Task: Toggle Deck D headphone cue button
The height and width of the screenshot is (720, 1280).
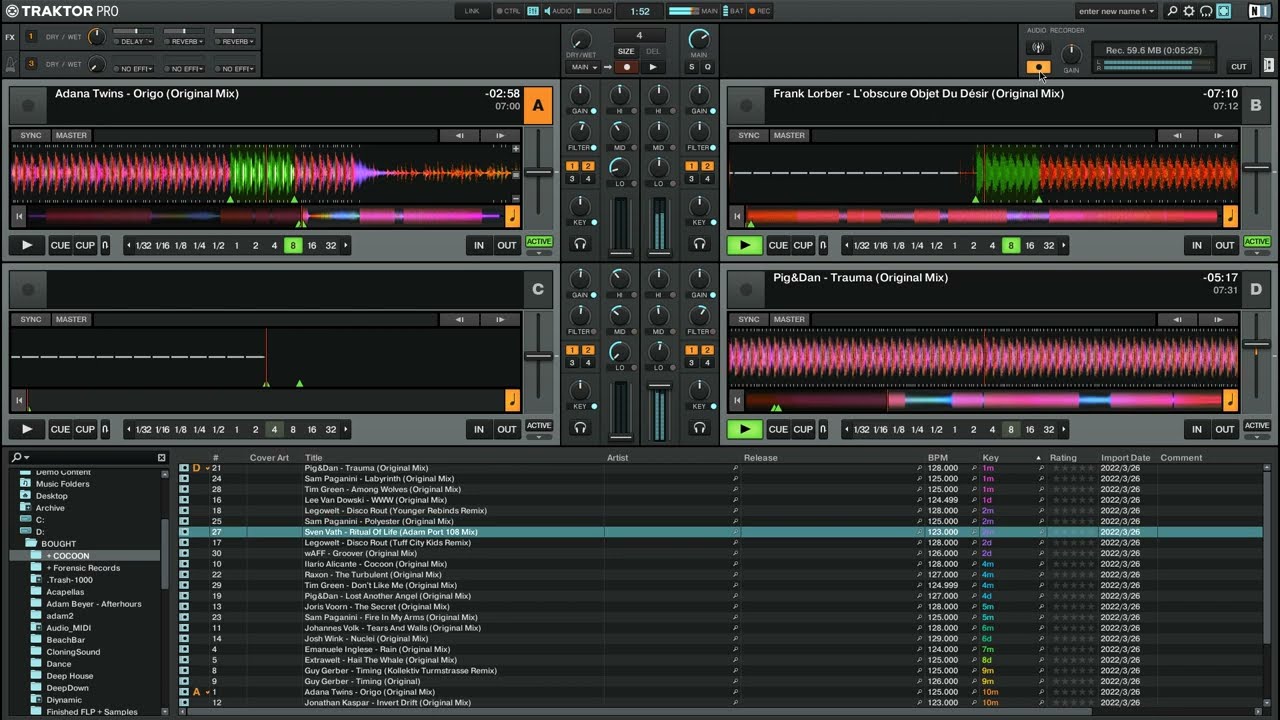Action: pos(699,428)
